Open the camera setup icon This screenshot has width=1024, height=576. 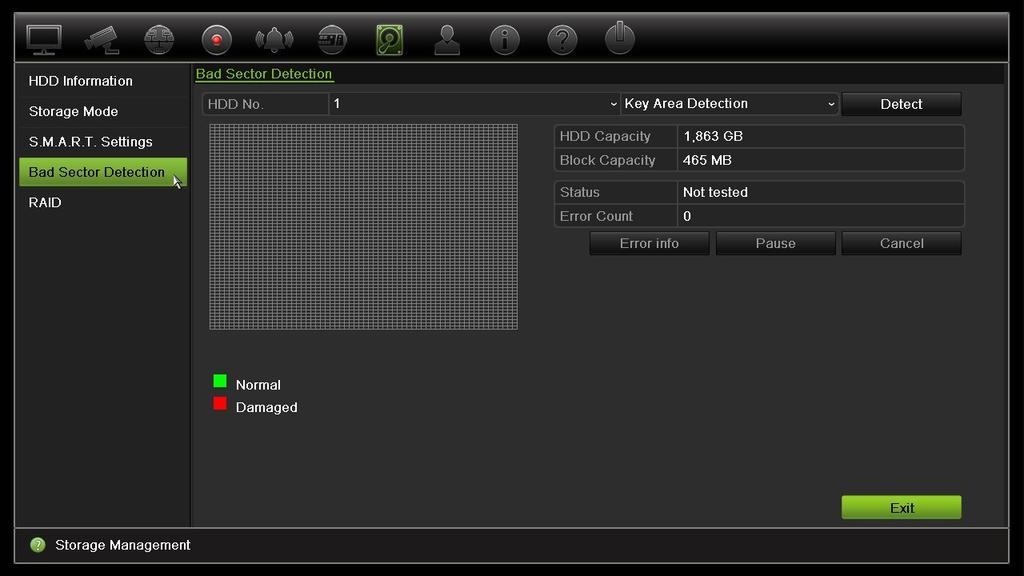101,39
